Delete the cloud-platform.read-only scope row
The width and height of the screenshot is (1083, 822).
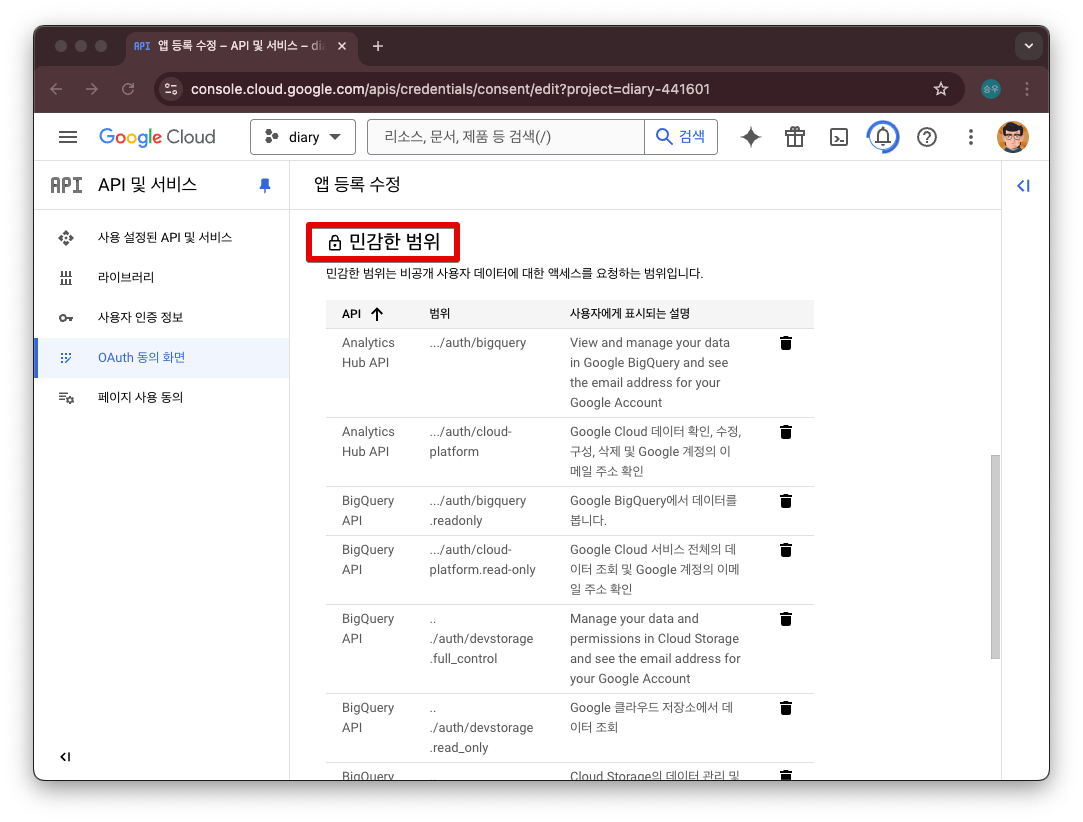pos(786,551)
